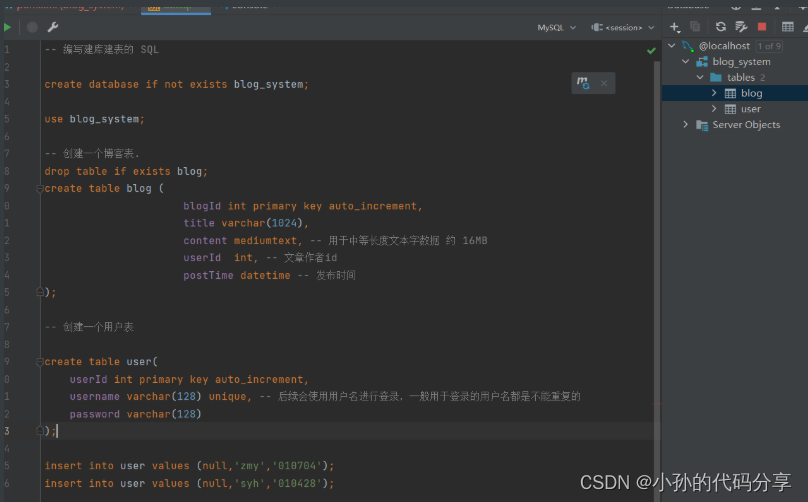Screen dimensions: 808x502
Task: Expand the Server Objects node
Action: pyautogui.click(x=685, y=124)
